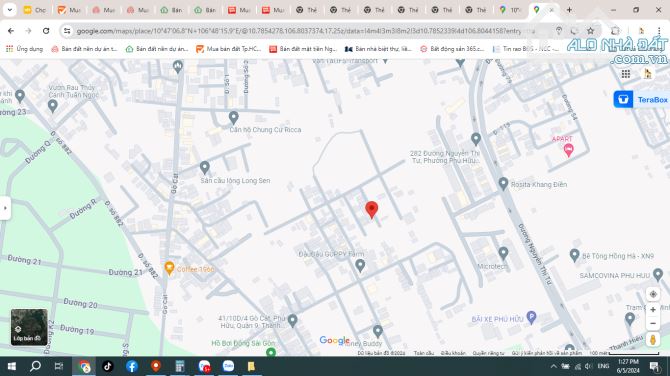The height and width of the screenshot is (376, 670).
Task: Show your location with the crosshair button
Action: [x=652, y=294]
